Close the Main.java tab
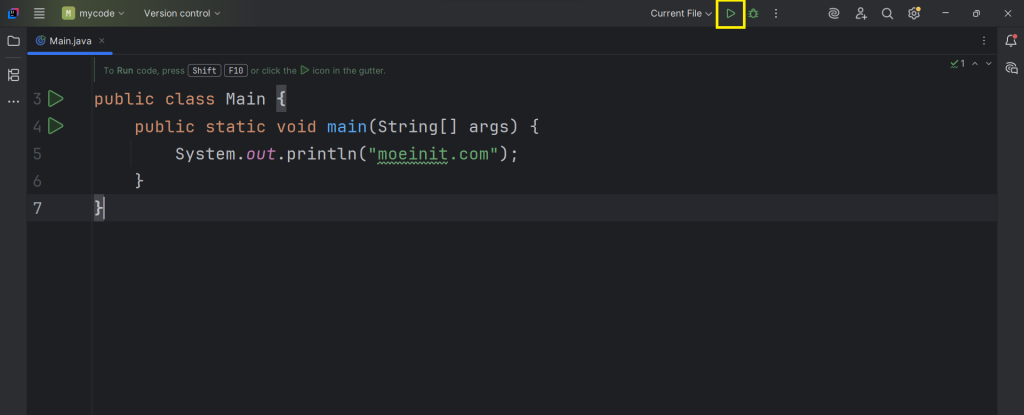Image resolution: width=1024 pixels, height=415 pixels. coord(102,41)
